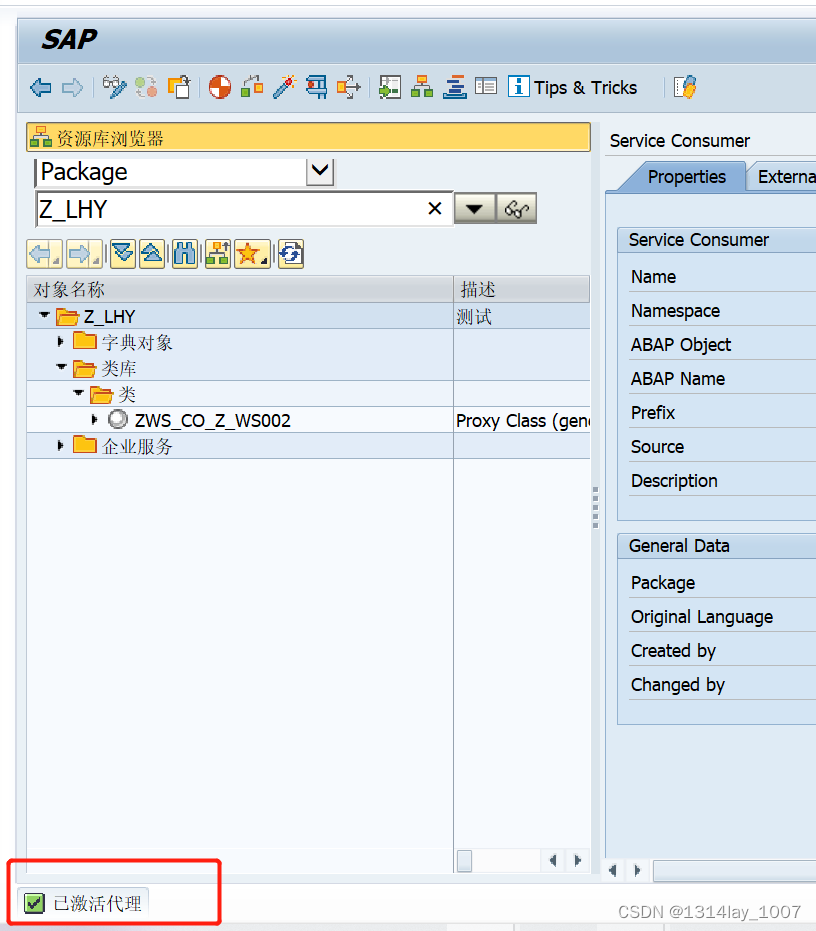This screenshot has width=816, height=931.
Task: Click the Test clamp icon in toolbar
Action: (317, 87)
